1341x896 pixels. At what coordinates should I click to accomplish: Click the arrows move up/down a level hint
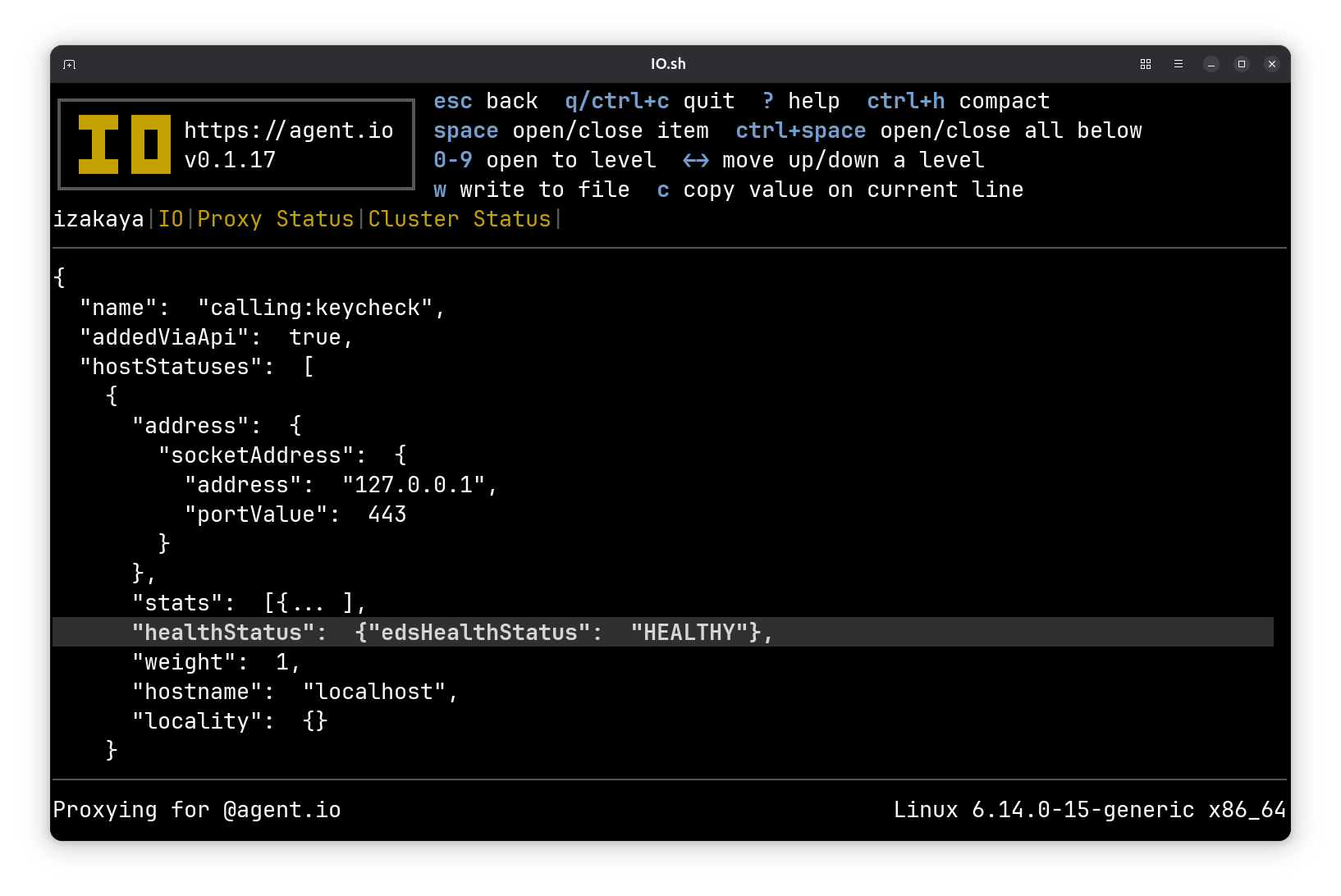pos(834,160)
